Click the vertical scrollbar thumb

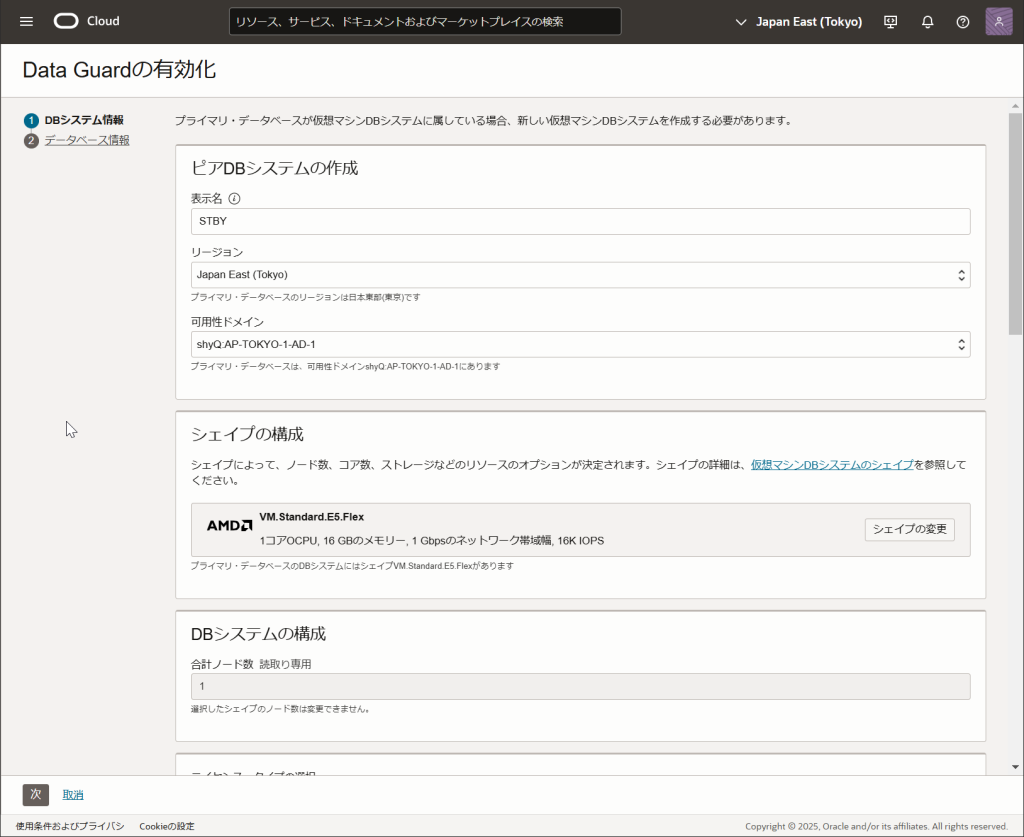point(1015,224)
